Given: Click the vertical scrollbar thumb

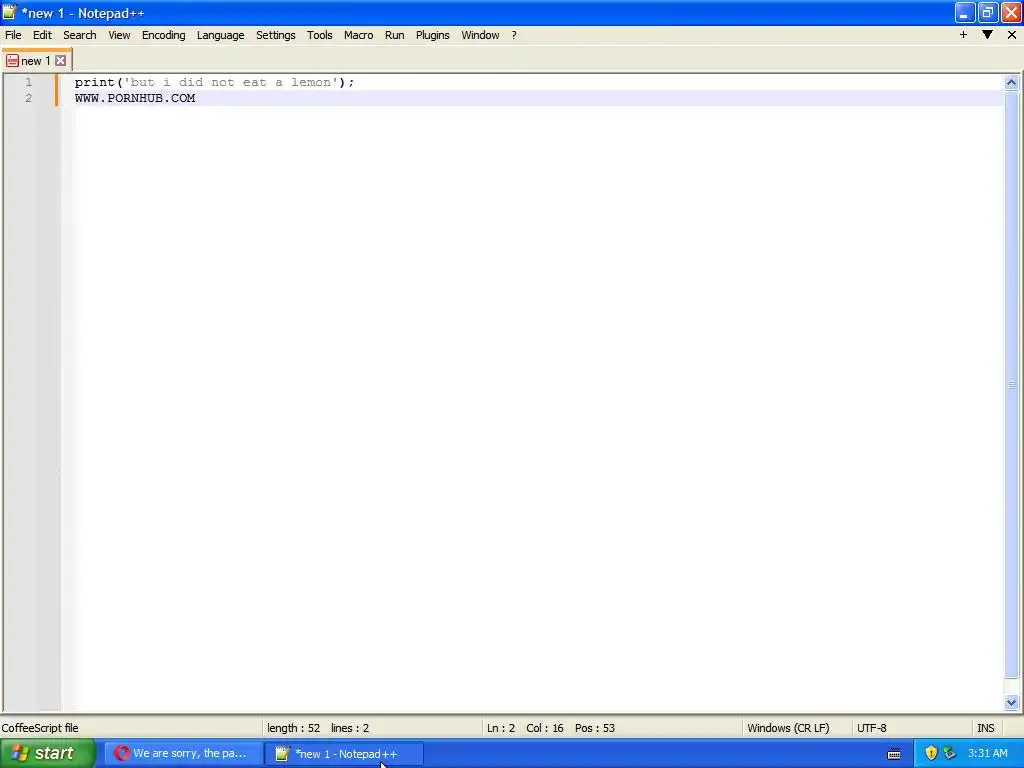Looking at the screenshot, I should (x=1011, y=385).
